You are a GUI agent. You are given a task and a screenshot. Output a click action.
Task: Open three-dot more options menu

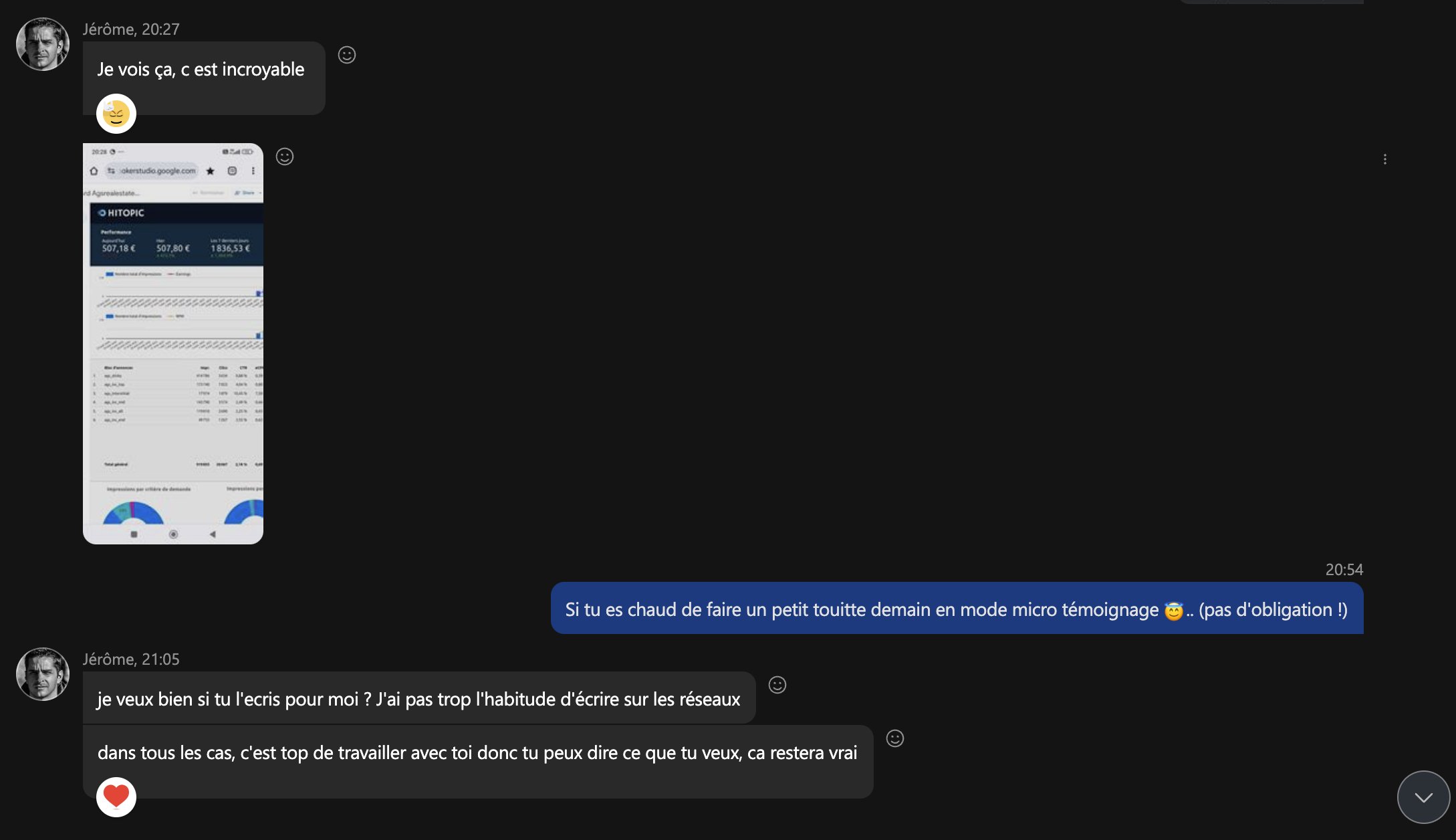[1384, 159]
